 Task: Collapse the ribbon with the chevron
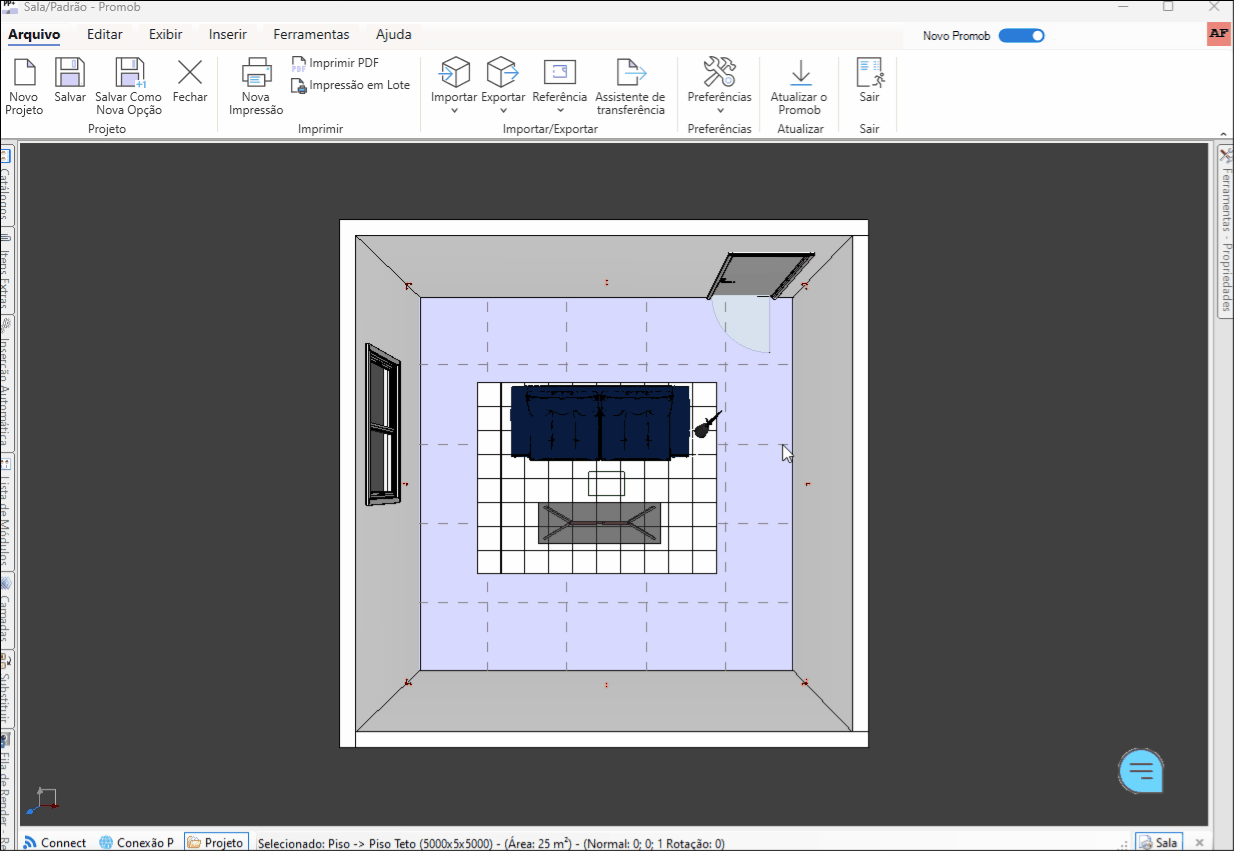point(1222,132)
